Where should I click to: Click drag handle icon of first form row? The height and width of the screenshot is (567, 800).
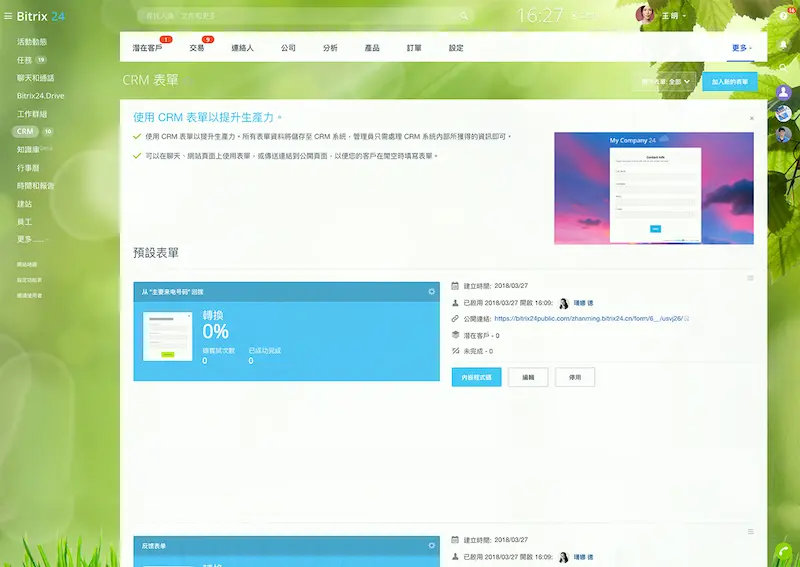point(751,278)
